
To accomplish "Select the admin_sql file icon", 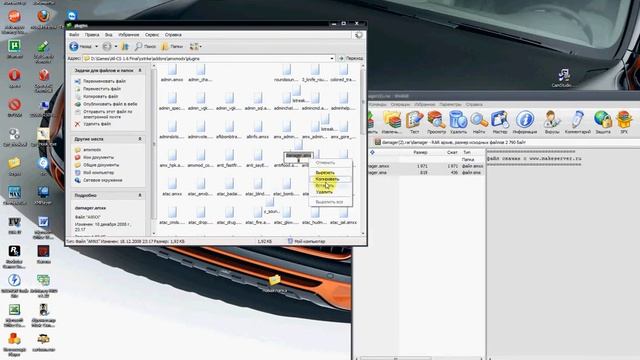I will [x=258, y=98].
